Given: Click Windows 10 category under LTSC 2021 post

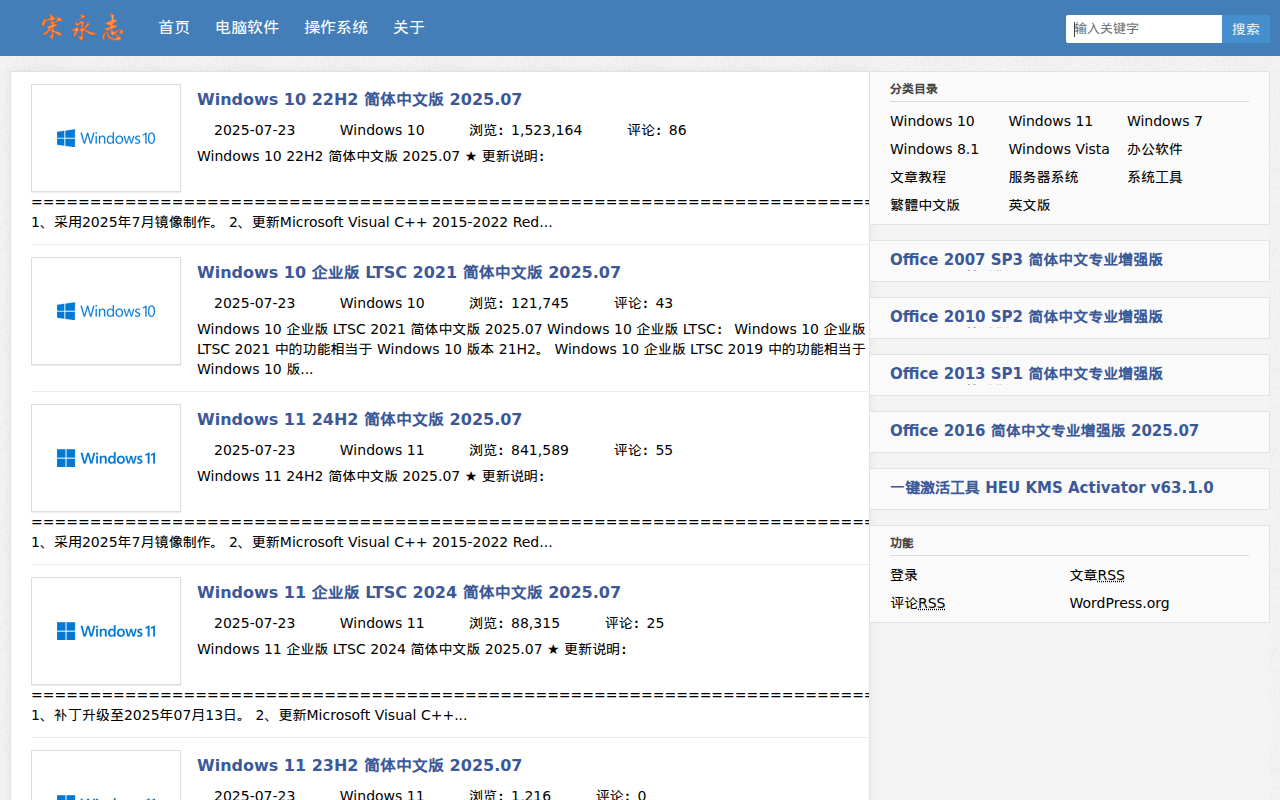Looking at the screenshot, I should click(x=382, y=303).
